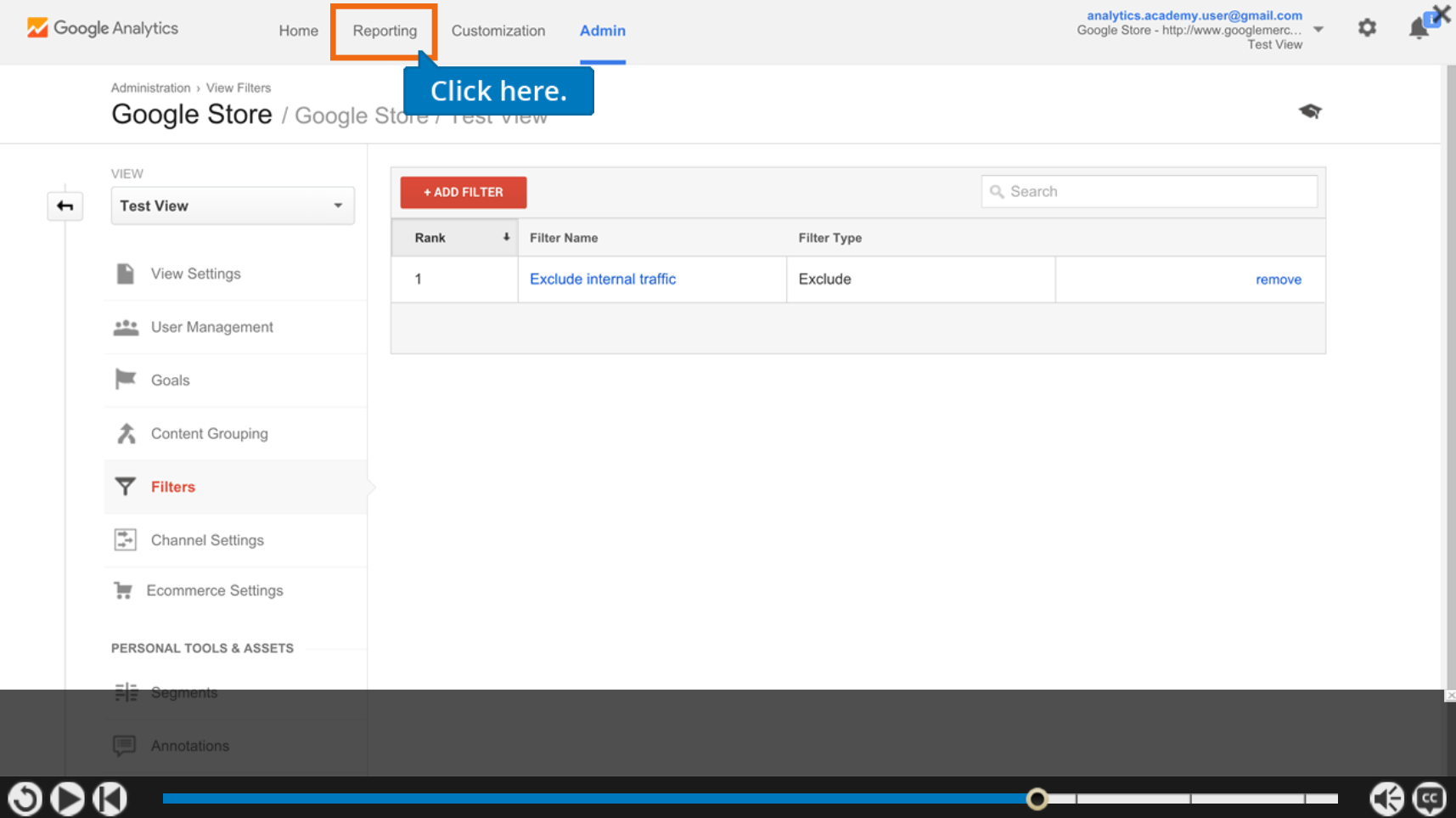Skip back to the previous section
The height and width of the screenshot is (818, 1456).
pos(110,798)
